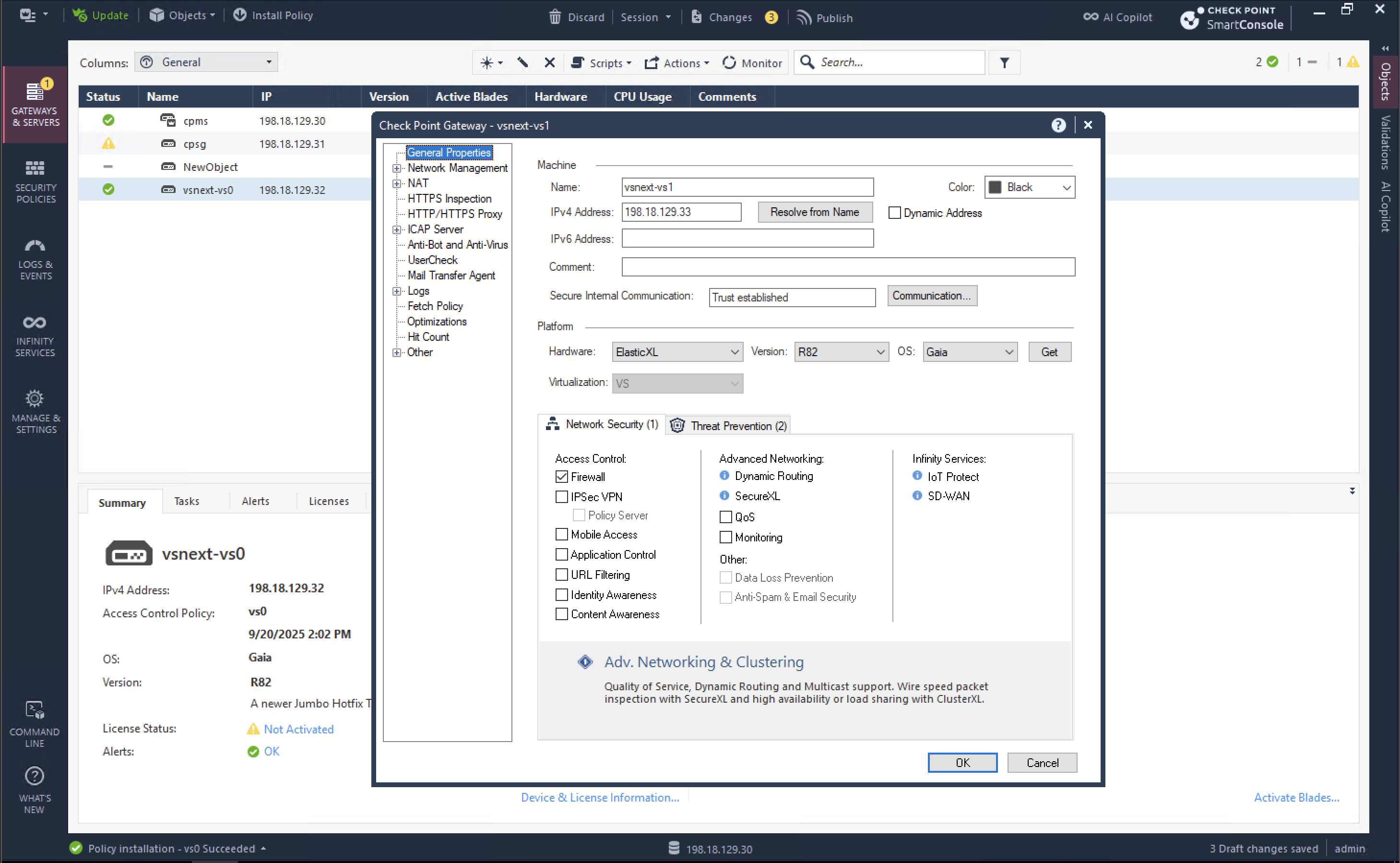
Task: Click the Communication... button
Action: click(932, 296)
